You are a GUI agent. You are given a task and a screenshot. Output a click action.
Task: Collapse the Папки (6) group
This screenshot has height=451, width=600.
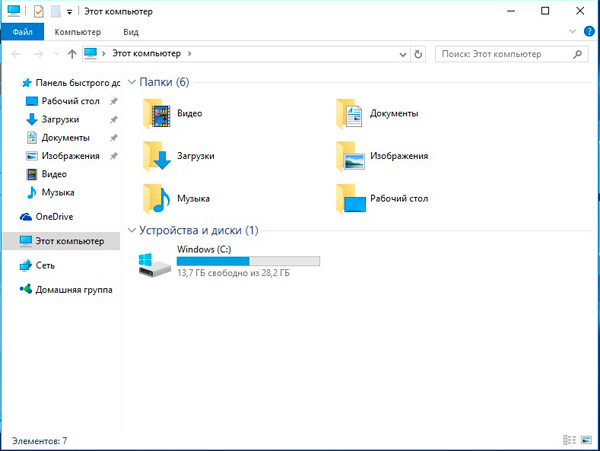pos(132,82)
